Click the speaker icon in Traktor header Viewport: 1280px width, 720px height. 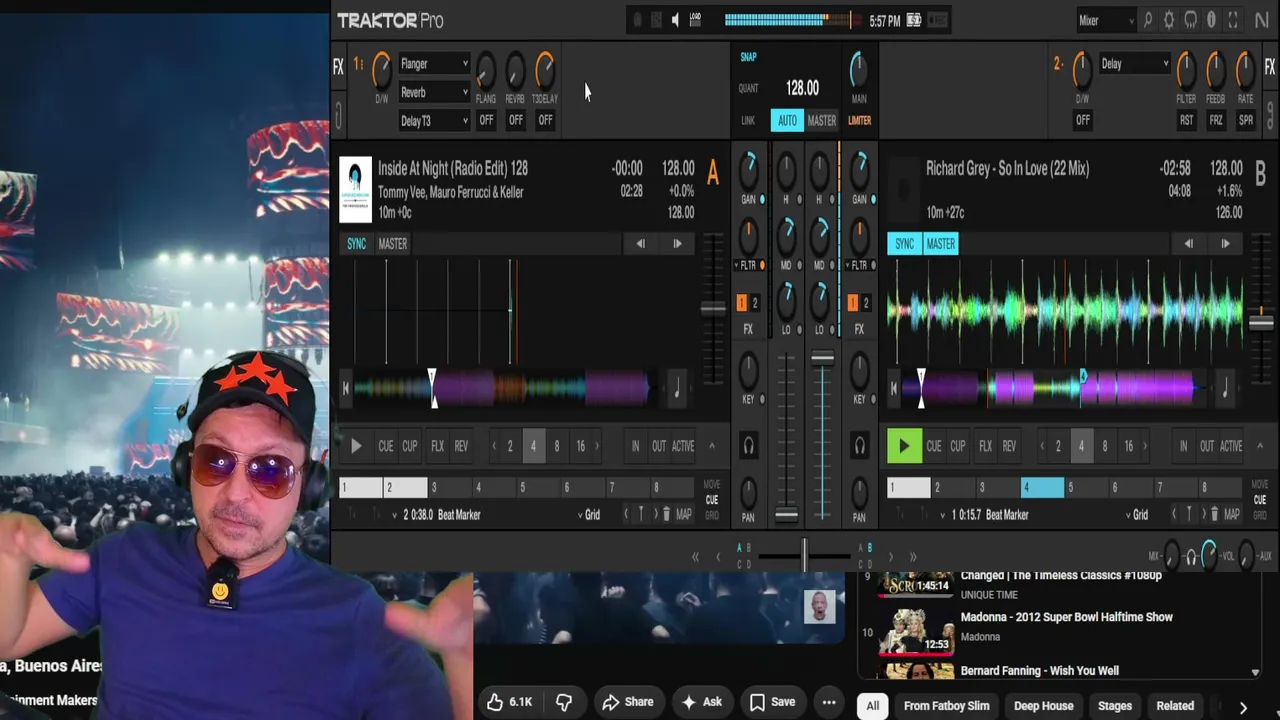coord(676,20)
